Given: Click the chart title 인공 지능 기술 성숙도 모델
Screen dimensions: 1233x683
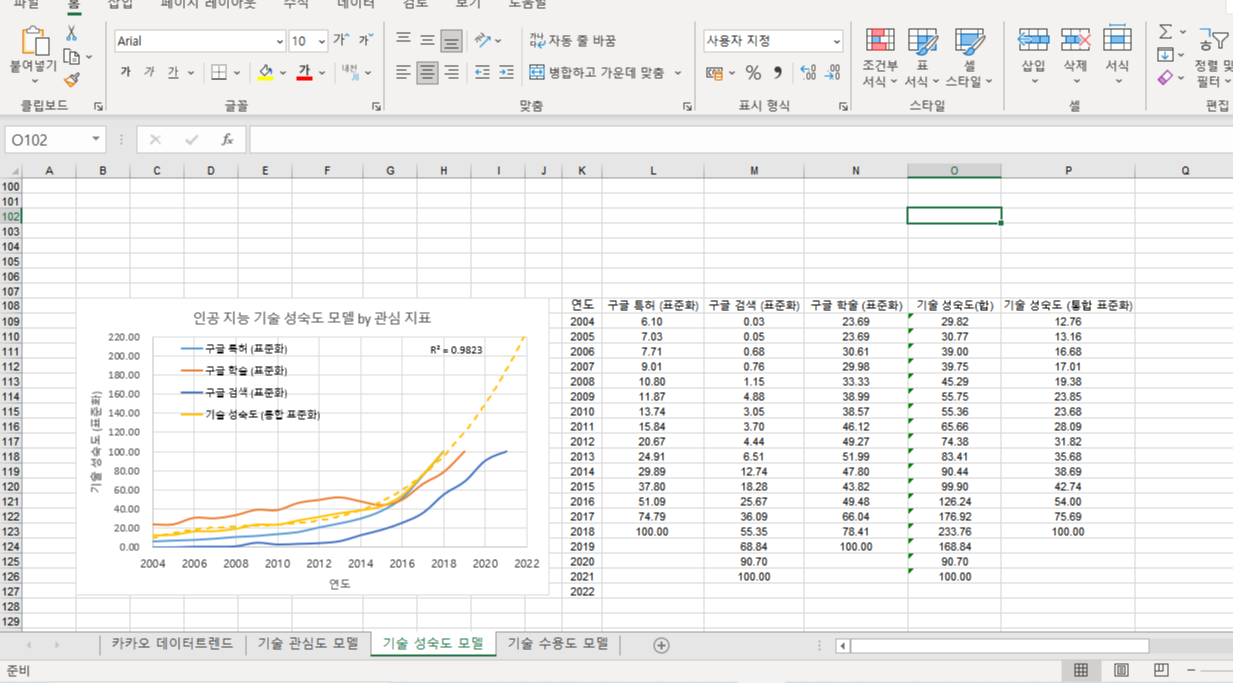Looking at the screenshot, I should click(x=312, y=318).
